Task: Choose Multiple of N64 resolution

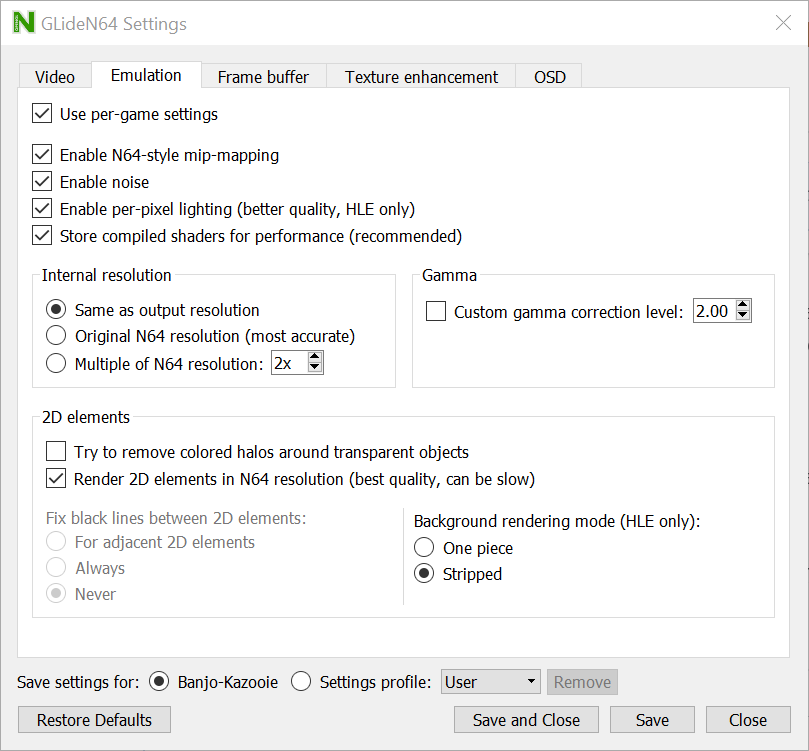Action: 56,362
